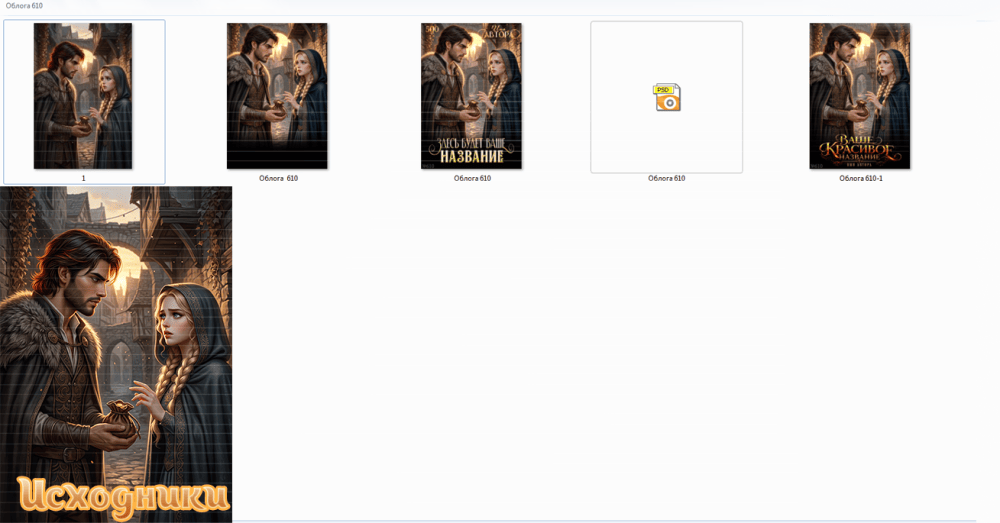Image resolution: width=1000 pixels, height=523 pixels.
Task: Select the thumbnail of file "1"
Action: [x=83, y=96]
